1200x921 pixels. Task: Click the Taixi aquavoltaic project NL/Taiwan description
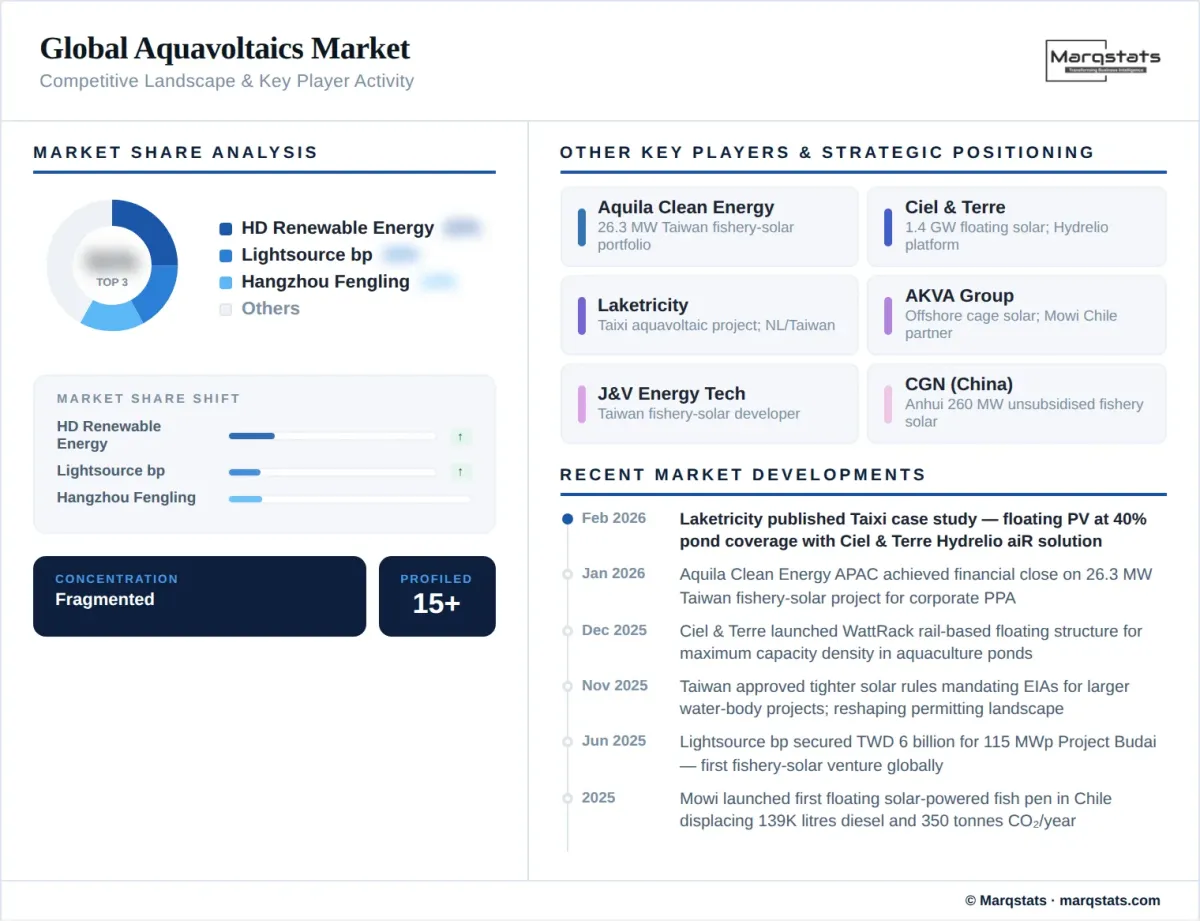coord(716,325)
